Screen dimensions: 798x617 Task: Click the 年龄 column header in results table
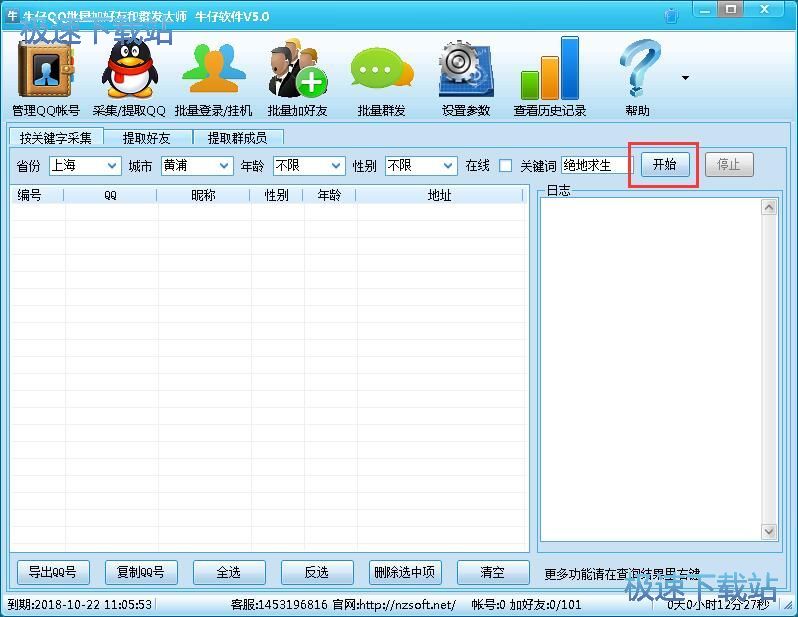click(x=329, y=195)
